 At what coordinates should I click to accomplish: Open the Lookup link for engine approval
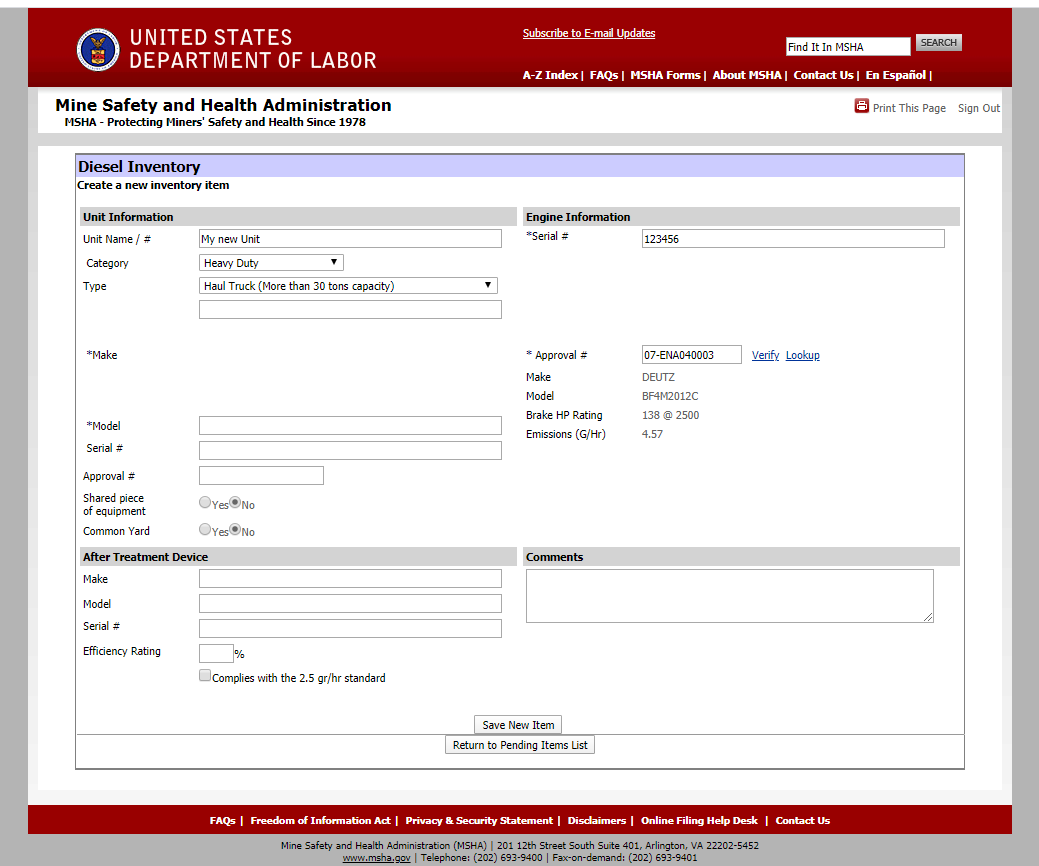coord(802,355)
